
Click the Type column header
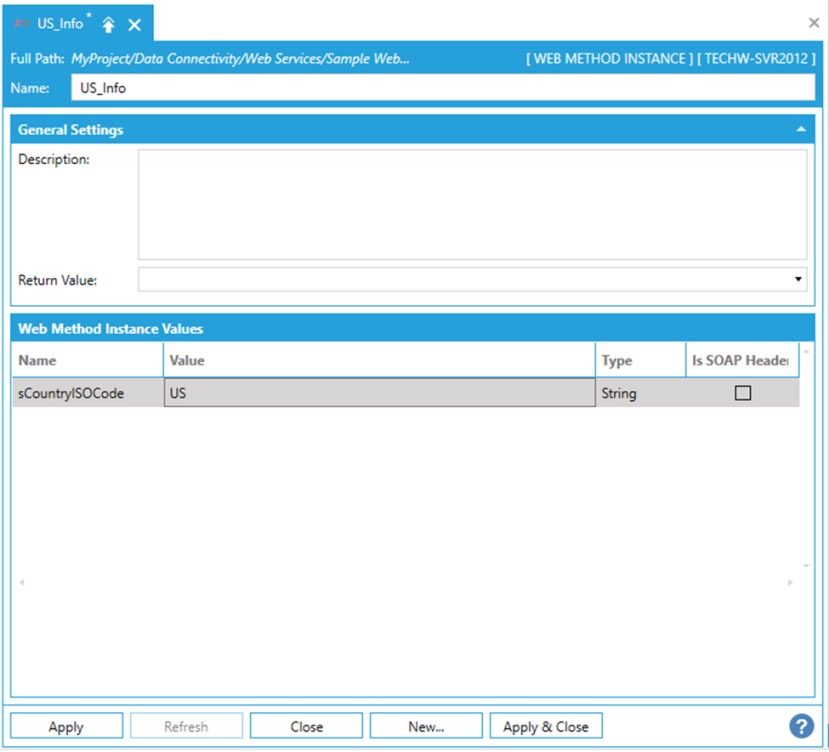point(640,360)
